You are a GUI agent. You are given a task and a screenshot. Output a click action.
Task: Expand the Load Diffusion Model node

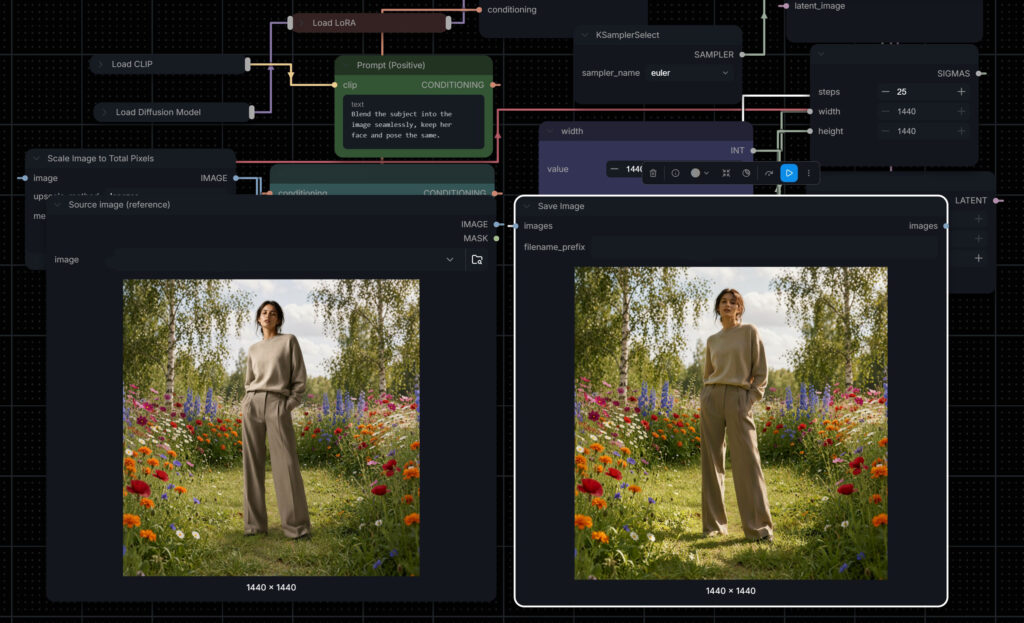pos(104,112)
